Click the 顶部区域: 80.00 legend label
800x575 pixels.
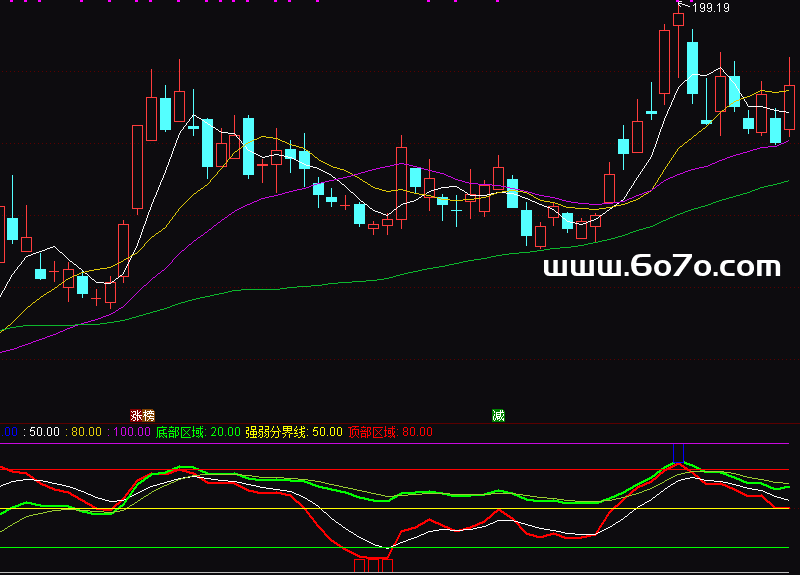coord(389,432)
